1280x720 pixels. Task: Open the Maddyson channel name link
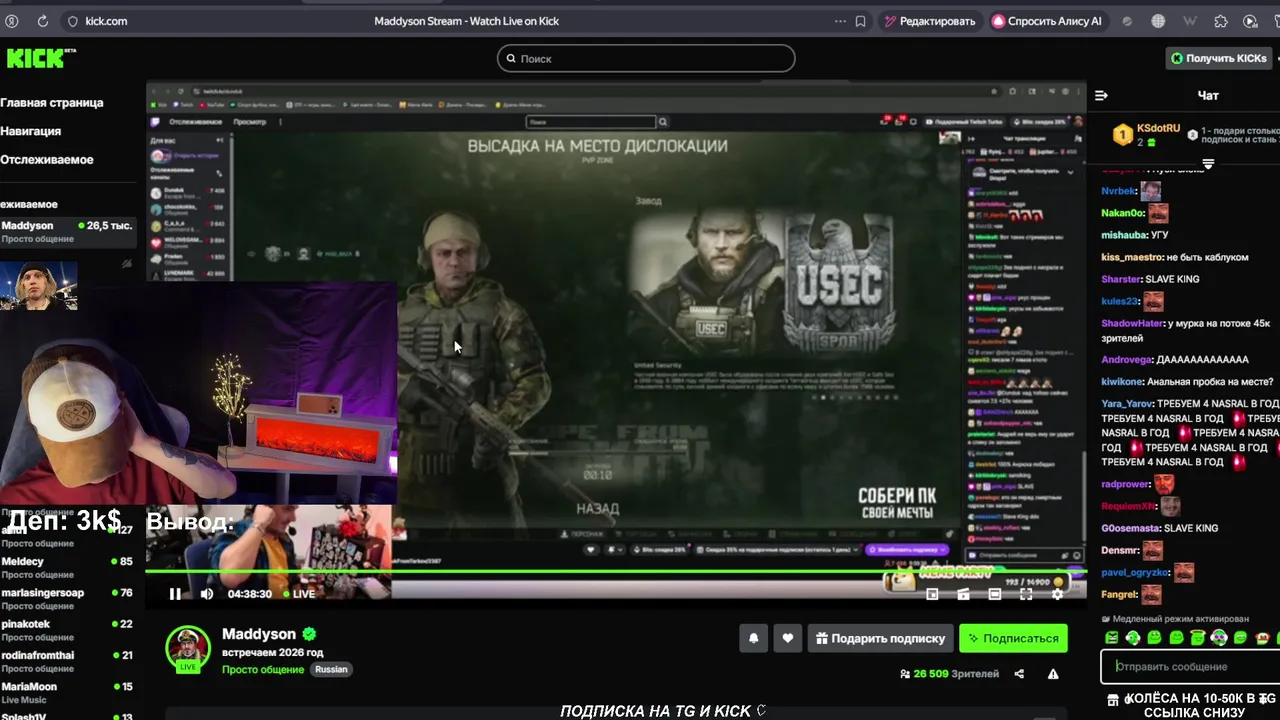[x=259, y=634]
